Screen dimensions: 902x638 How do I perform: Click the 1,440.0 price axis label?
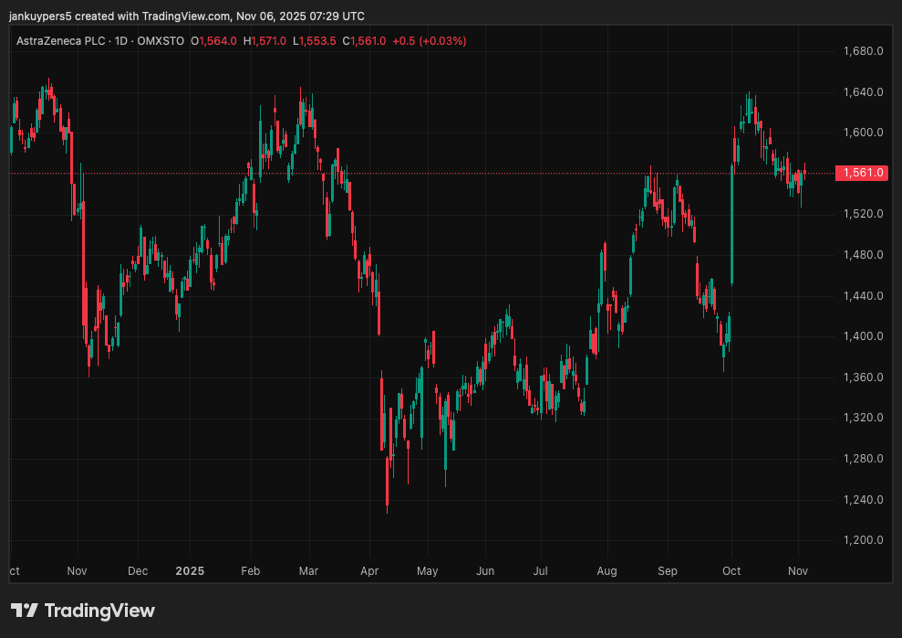coord(863,296)
